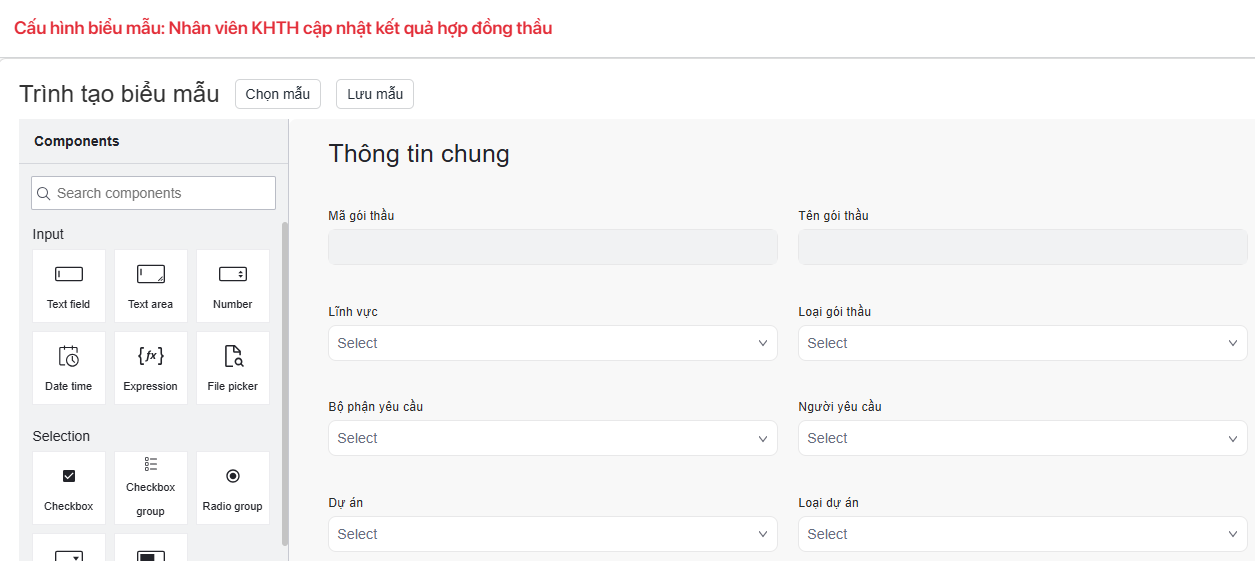Screen dimensions: 1255x561
Task: Expand the Loại dự án select
Action: [x=1022, y=534]
